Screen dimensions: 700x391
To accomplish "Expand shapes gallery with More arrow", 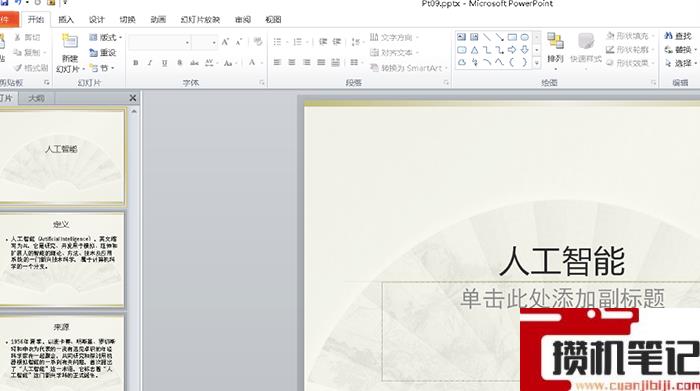I will [537, 63].
